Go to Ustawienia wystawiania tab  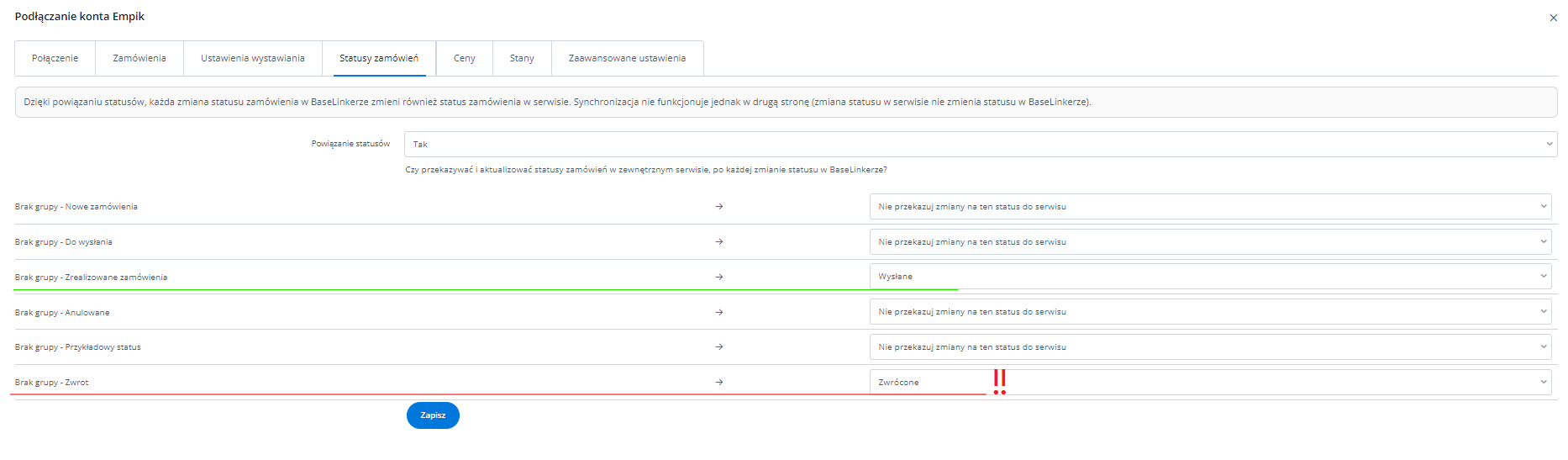point(252,58)
